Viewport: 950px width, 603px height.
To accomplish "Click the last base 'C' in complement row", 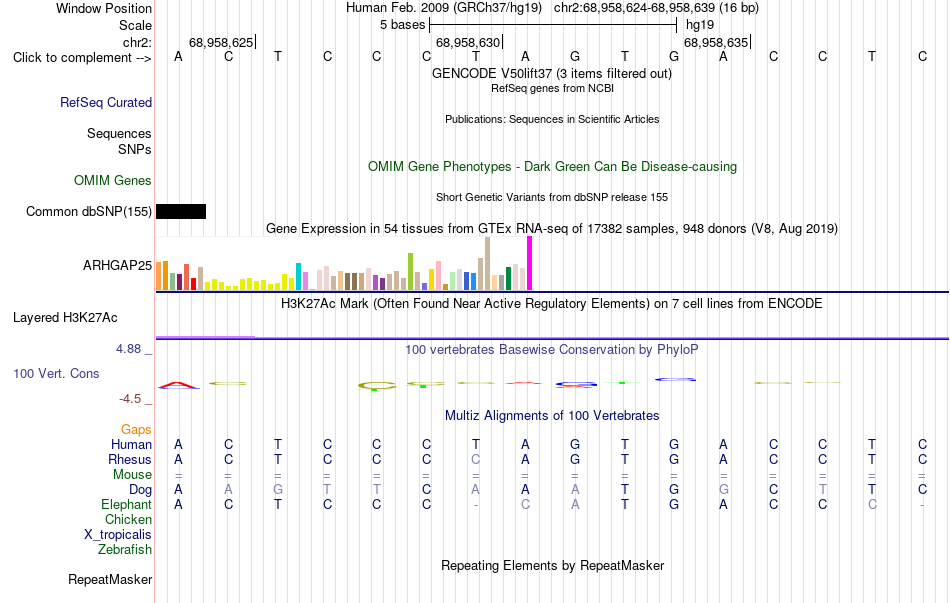I will (x=922, y=56).
